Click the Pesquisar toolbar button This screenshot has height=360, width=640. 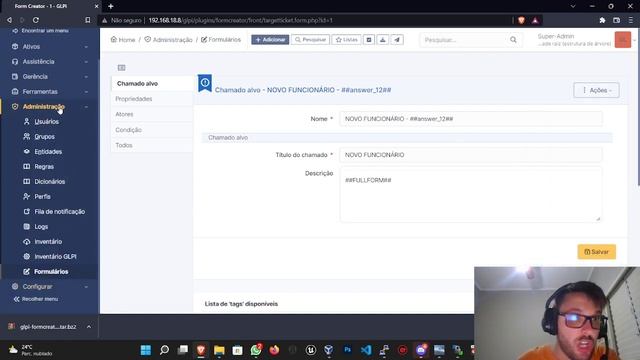(x=310, y=40)
